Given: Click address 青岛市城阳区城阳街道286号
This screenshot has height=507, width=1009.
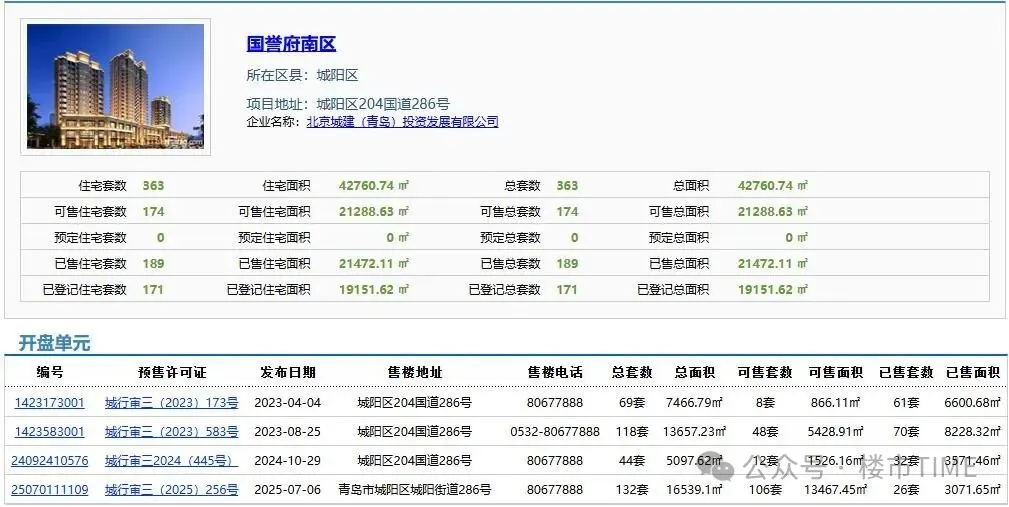Looking at the screenshot, I should coord(415,490).
